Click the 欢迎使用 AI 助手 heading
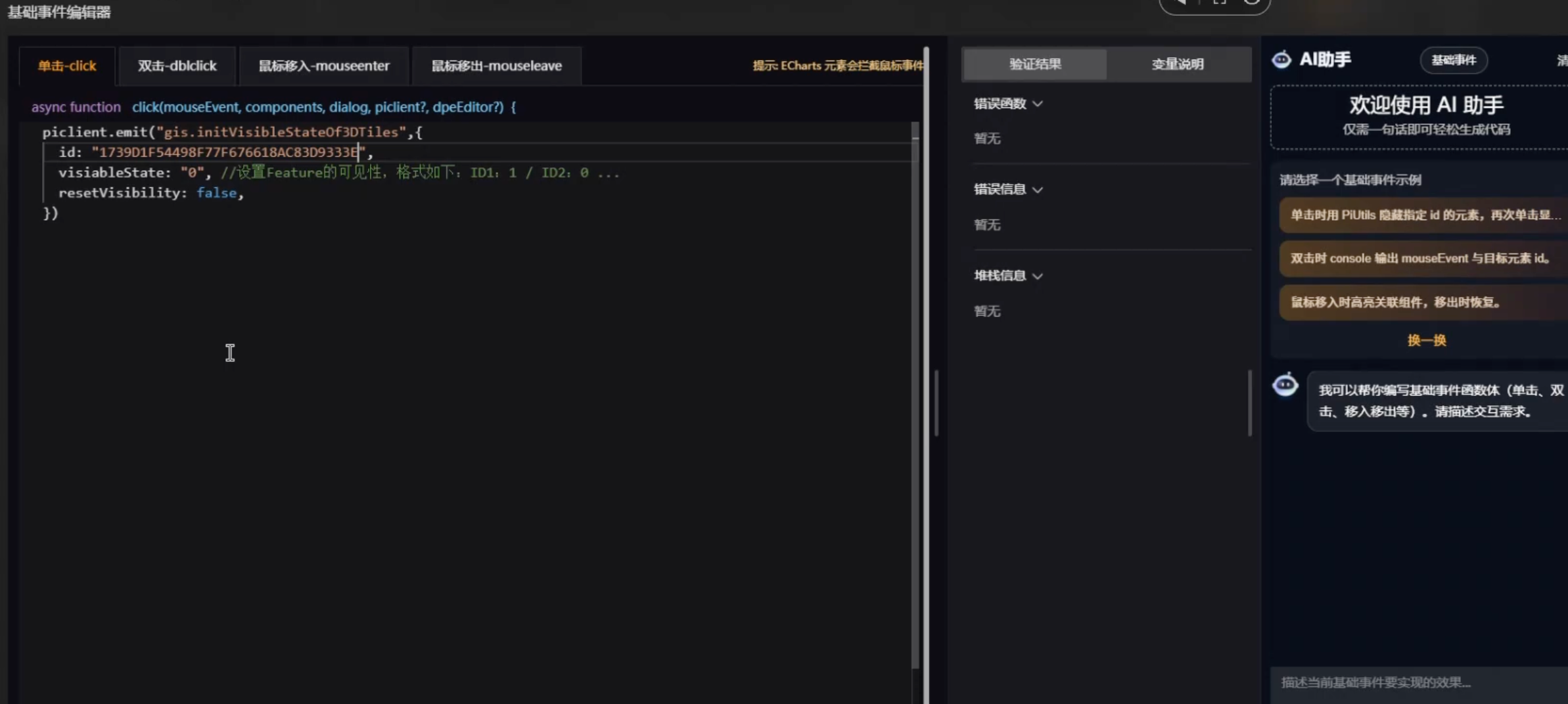This screenshot has height=704, width=1568. click(1426, 105)
